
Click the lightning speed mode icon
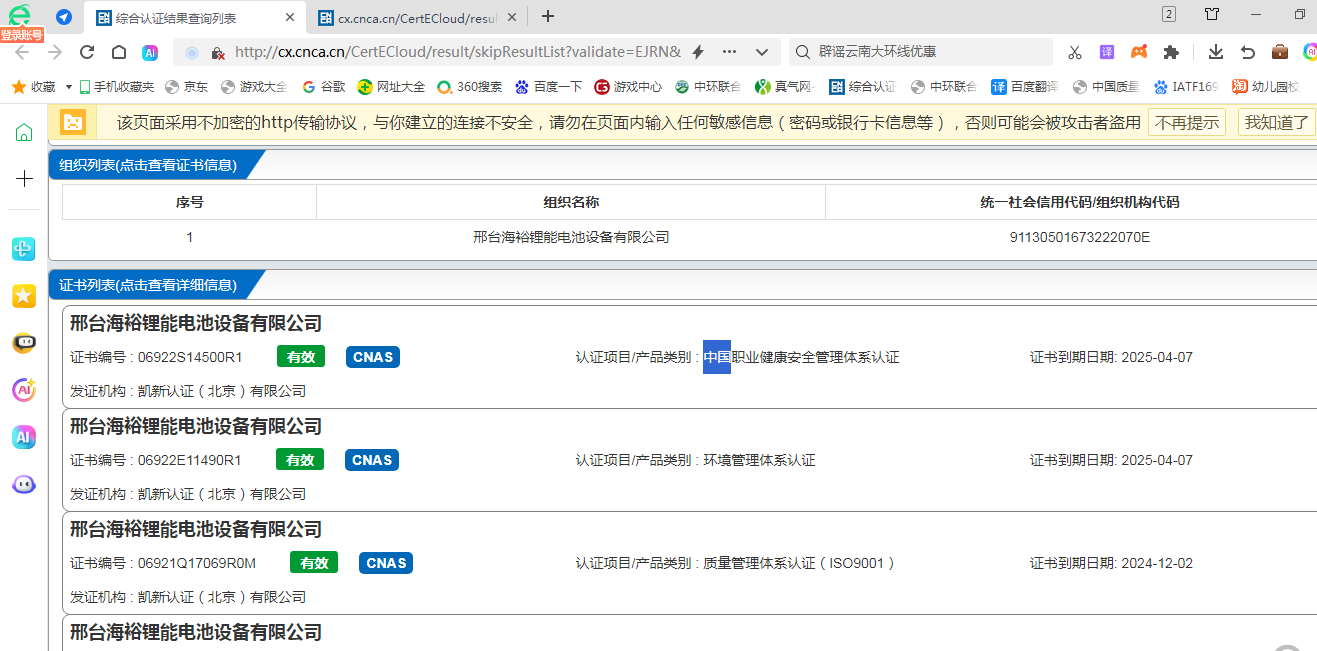tap(698, 52)
